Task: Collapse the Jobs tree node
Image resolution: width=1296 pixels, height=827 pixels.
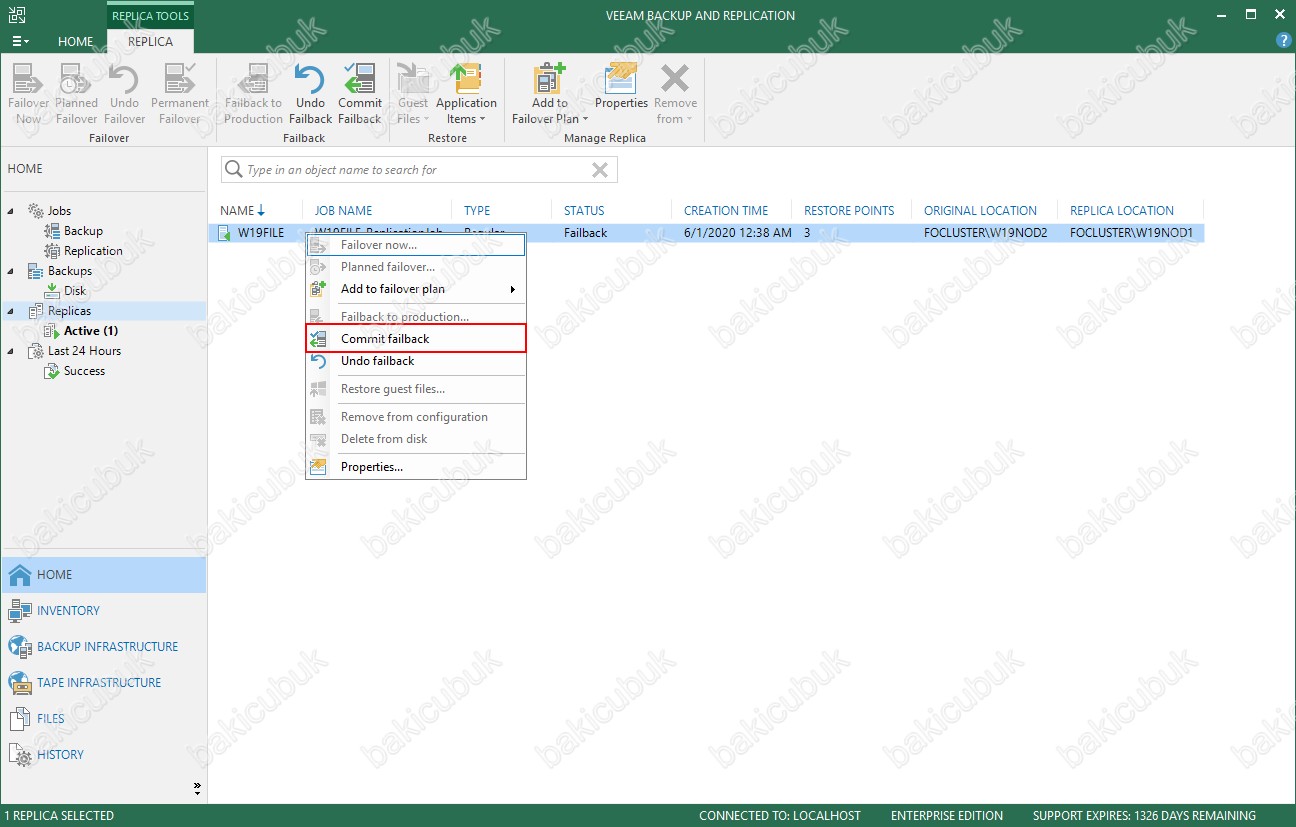Action: pos(11,211)
